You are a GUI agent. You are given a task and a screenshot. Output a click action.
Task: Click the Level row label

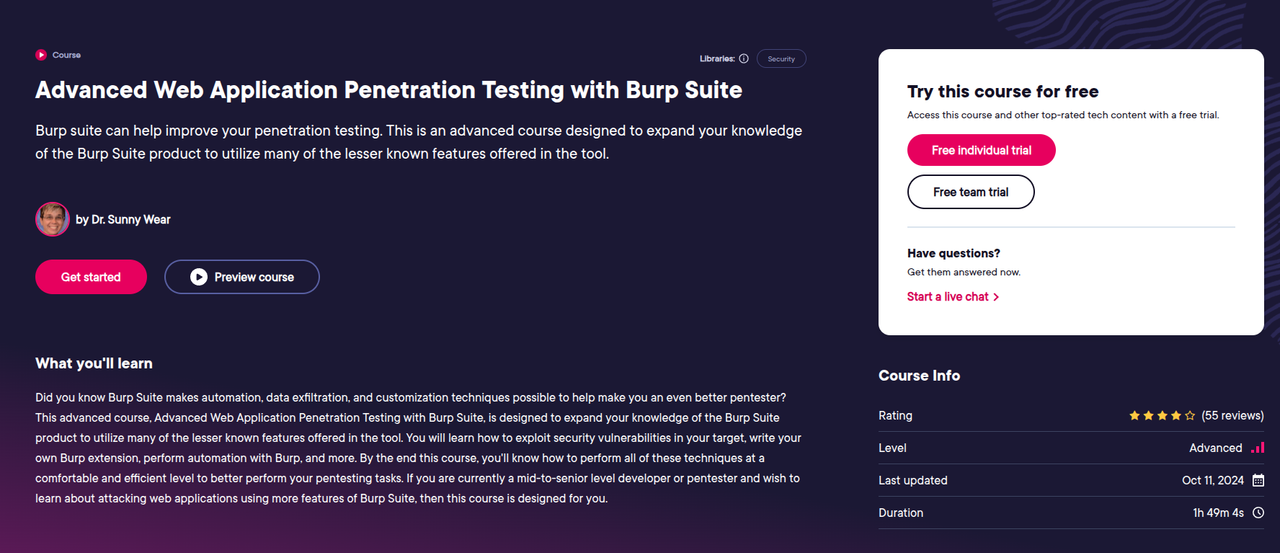coord(893,448)
